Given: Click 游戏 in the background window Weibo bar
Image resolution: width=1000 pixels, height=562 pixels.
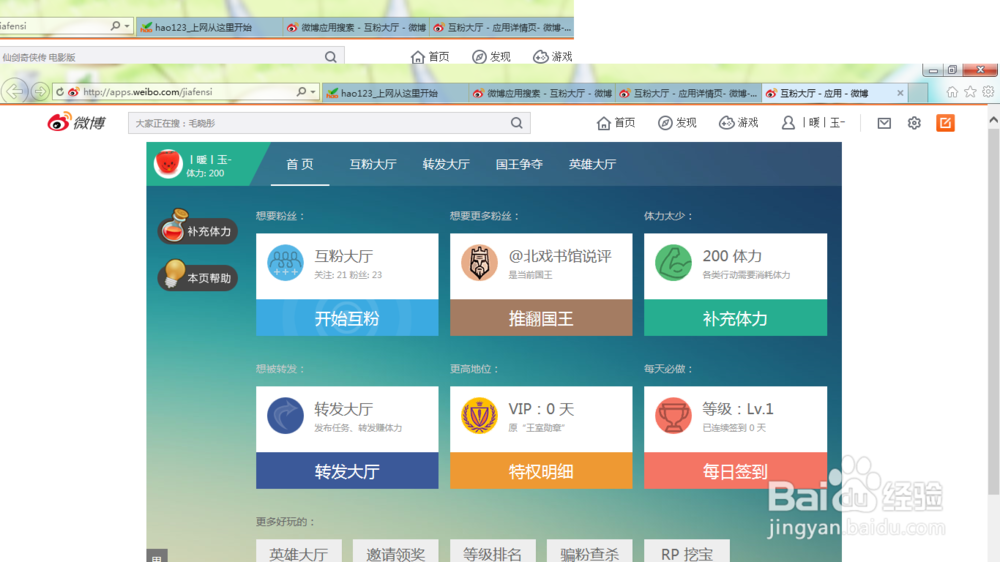Looking at the screenshot, I should [x=552, y=57].
